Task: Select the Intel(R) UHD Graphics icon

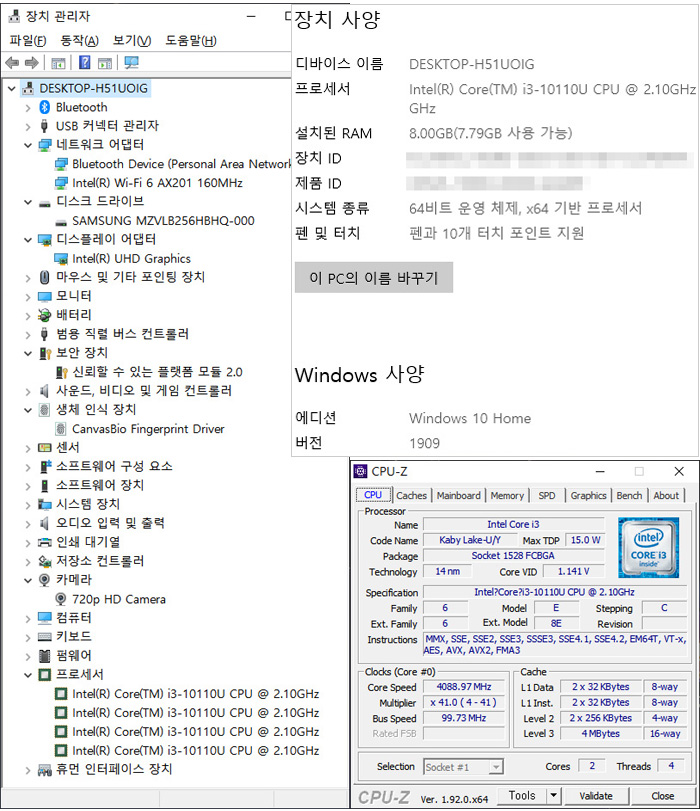Action: 61,259
